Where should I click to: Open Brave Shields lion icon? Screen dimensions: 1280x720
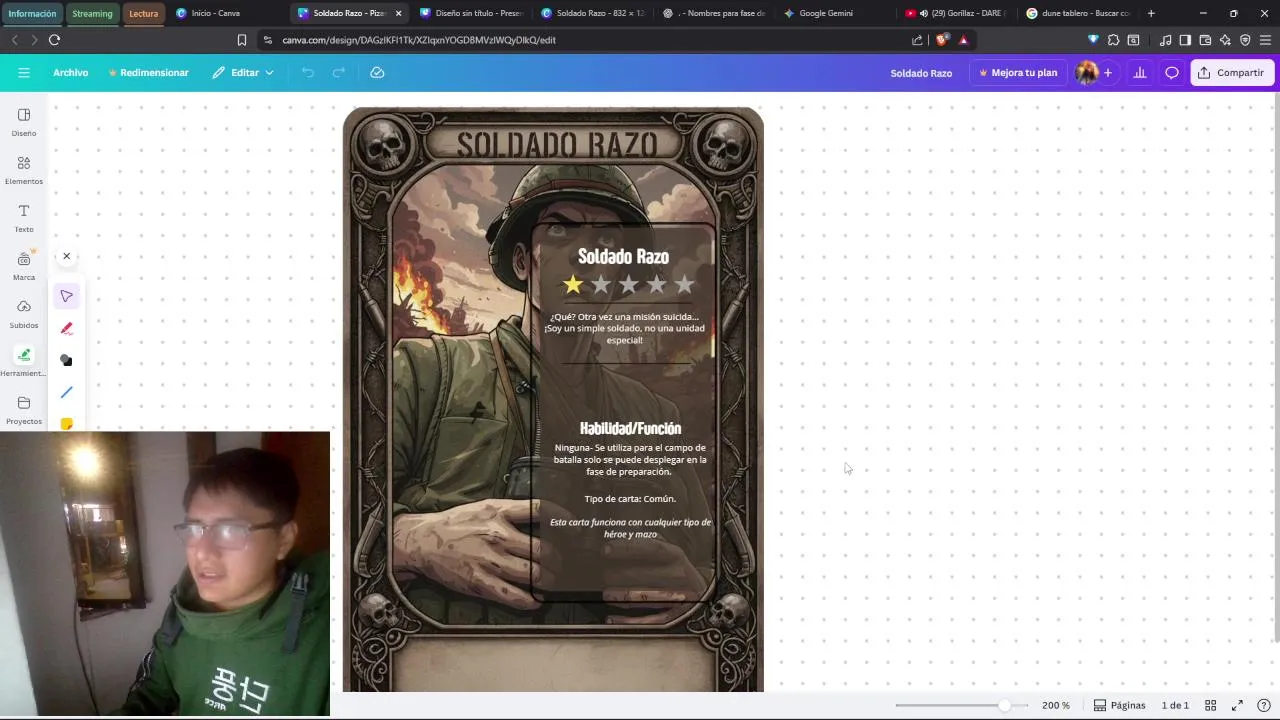[x=941, y=40]
